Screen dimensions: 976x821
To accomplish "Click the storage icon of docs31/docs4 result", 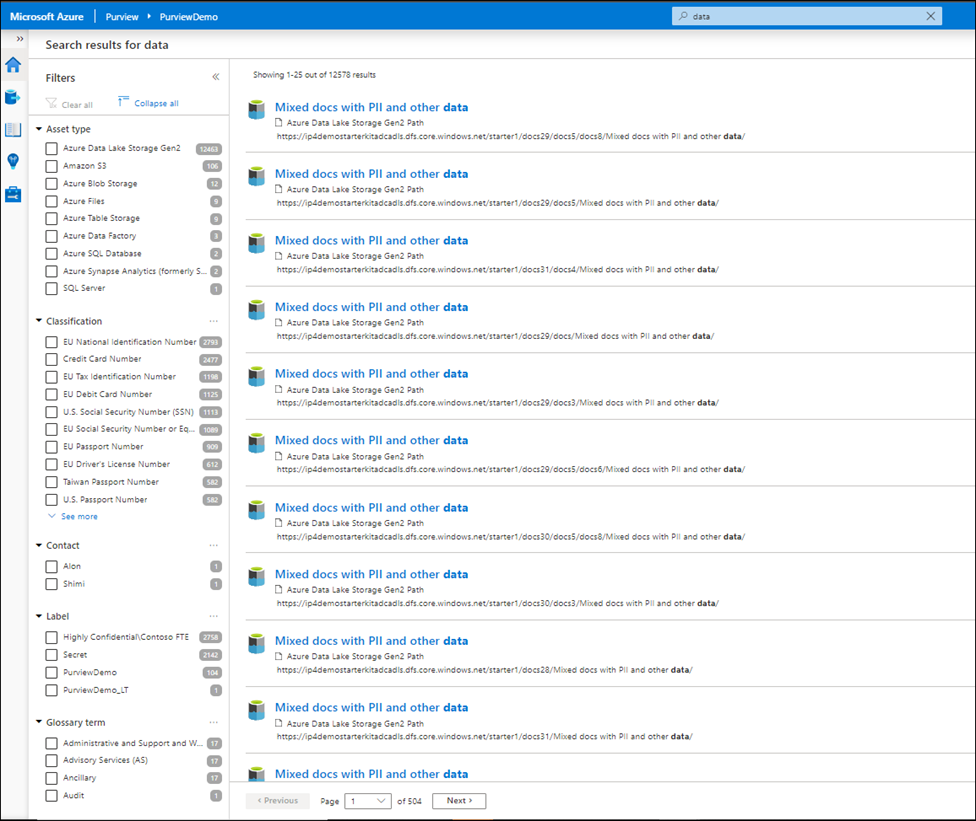I will 256,243.
